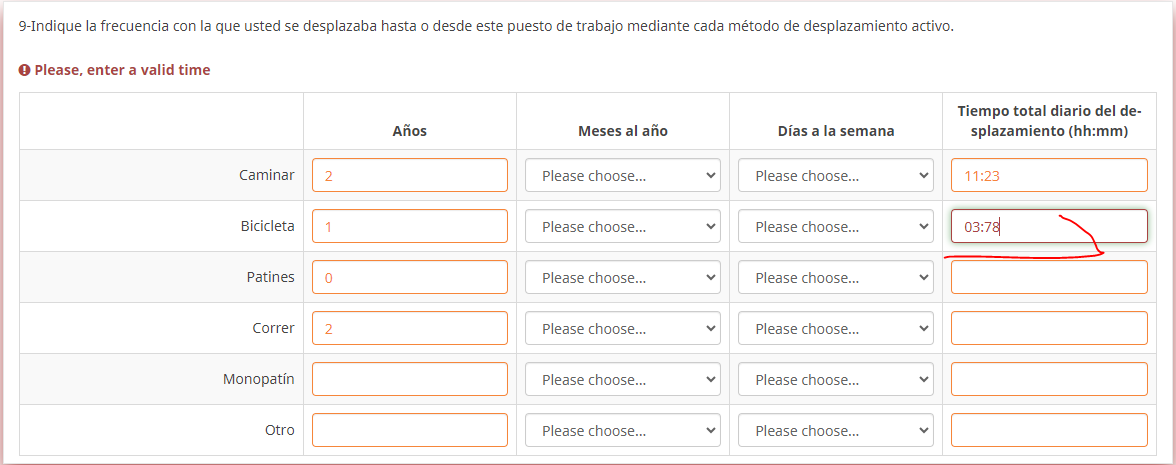Open Días a la semana dropdown for Correr
Viewport: 1176px width, 465px height.
pyautogui.click(x=835, y=328)
